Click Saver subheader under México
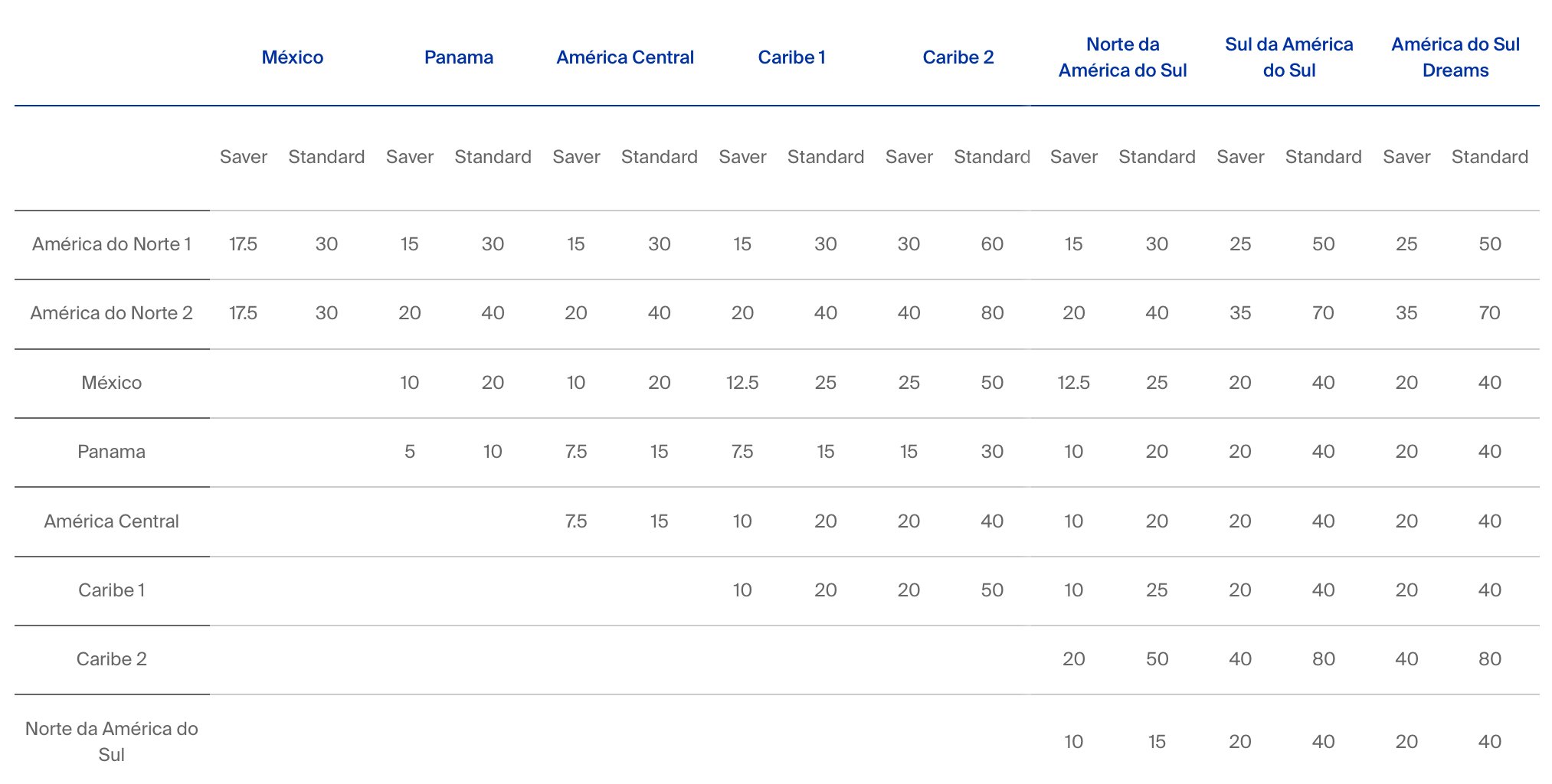The width and height of the screenshot is (1552, 784). click(243, 157)
